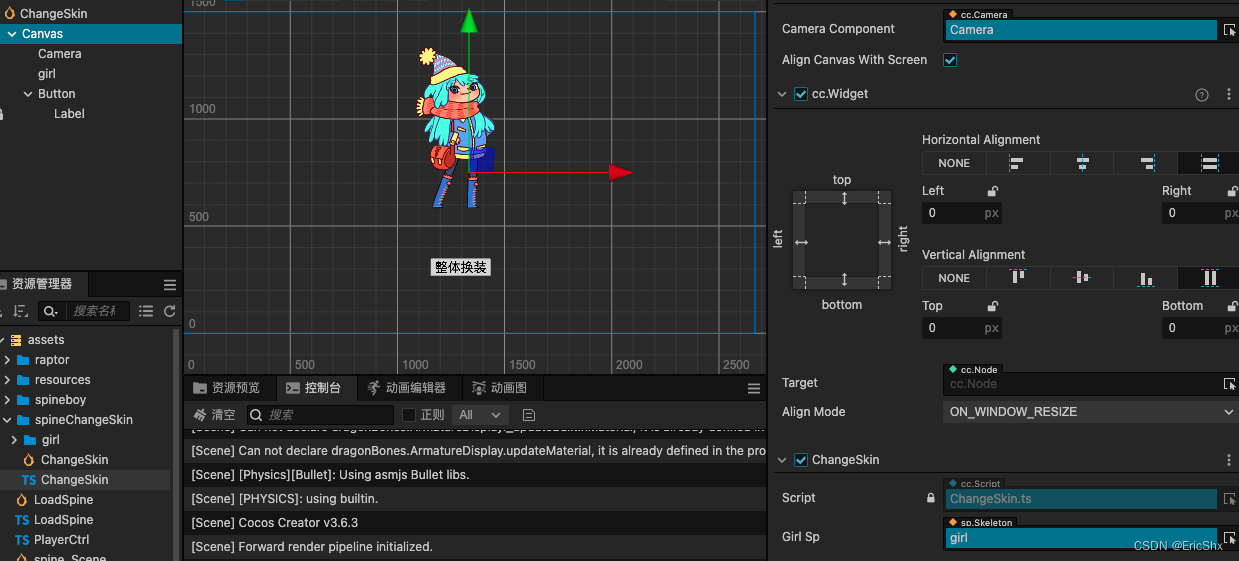1239x561 pixels.
Task: Open assets panel hamburger menu
Action: 169,285
